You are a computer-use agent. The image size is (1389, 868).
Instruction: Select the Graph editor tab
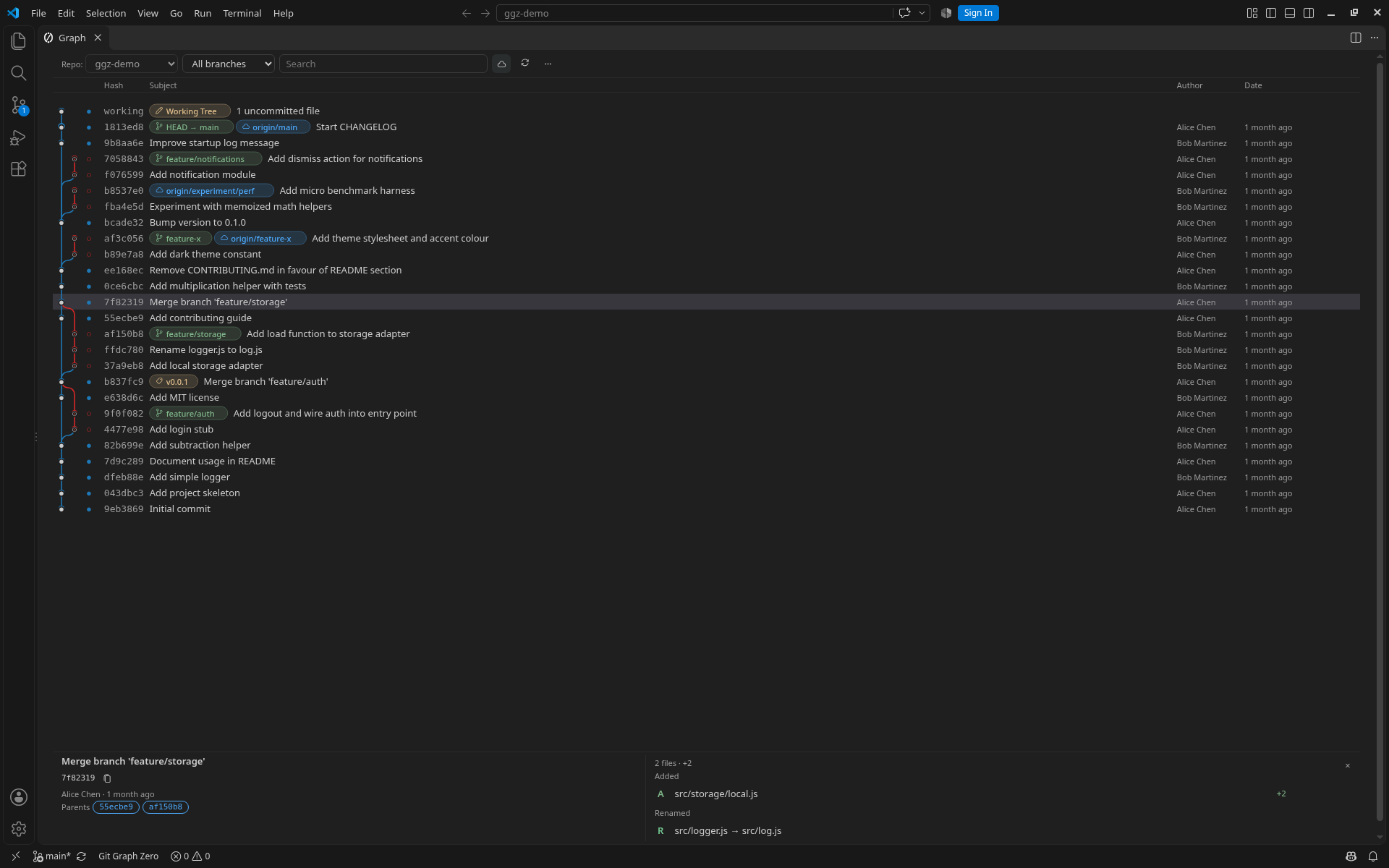click(x=72, y=38)
